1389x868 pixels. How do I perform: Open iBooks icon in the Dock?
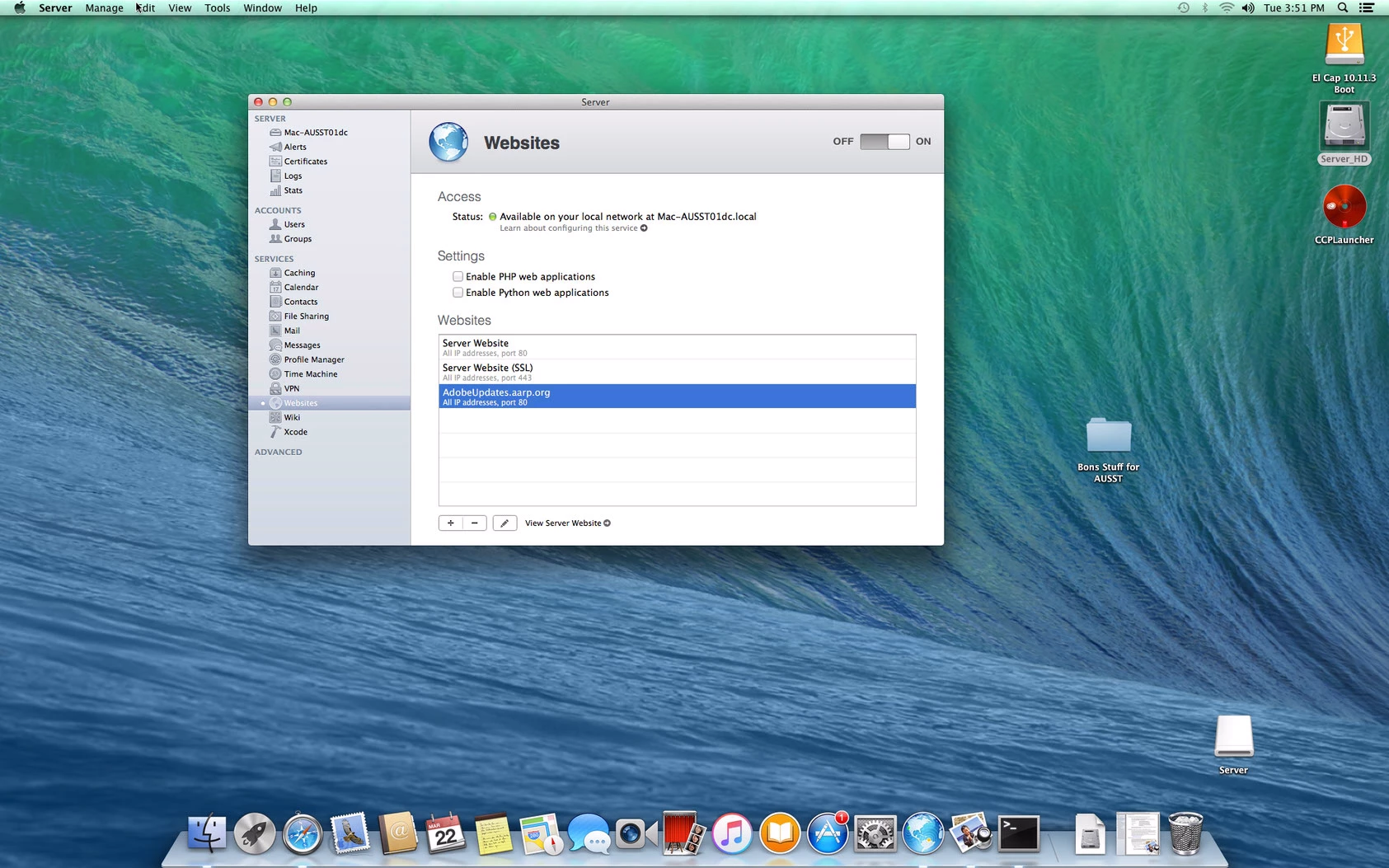(x=779, y=833)
